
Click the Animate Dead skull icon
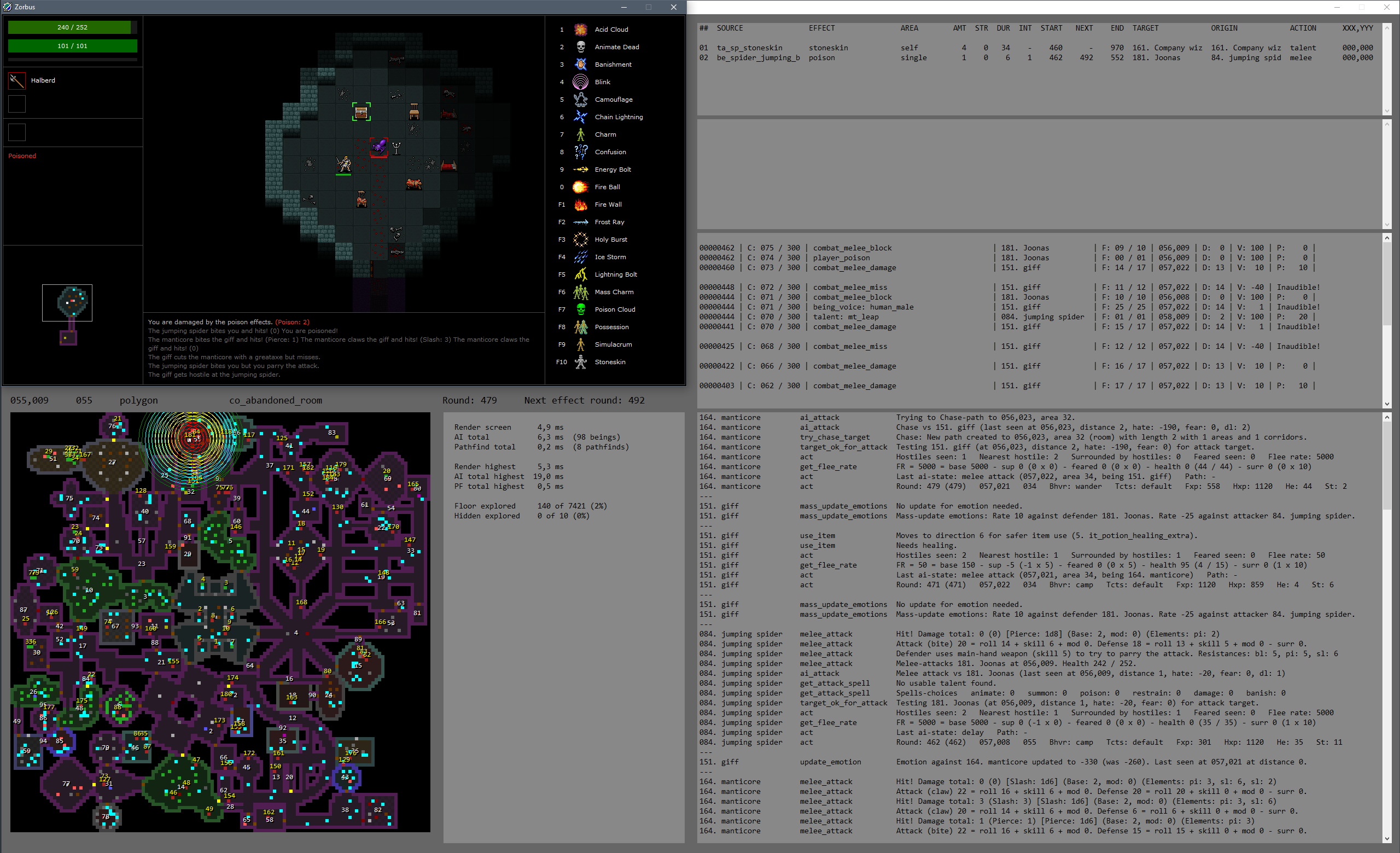coord(580,47)
